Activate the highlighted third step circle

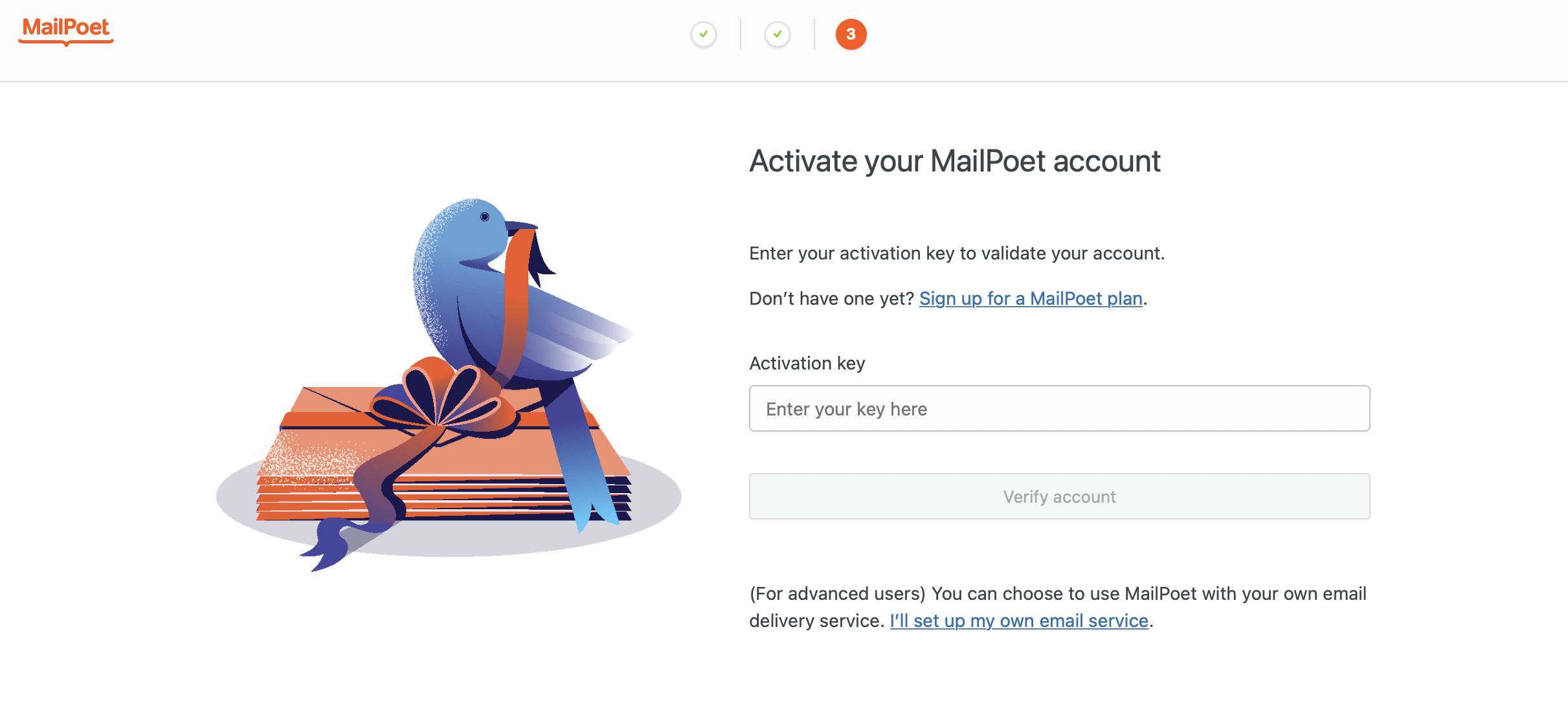pos(851,35)
